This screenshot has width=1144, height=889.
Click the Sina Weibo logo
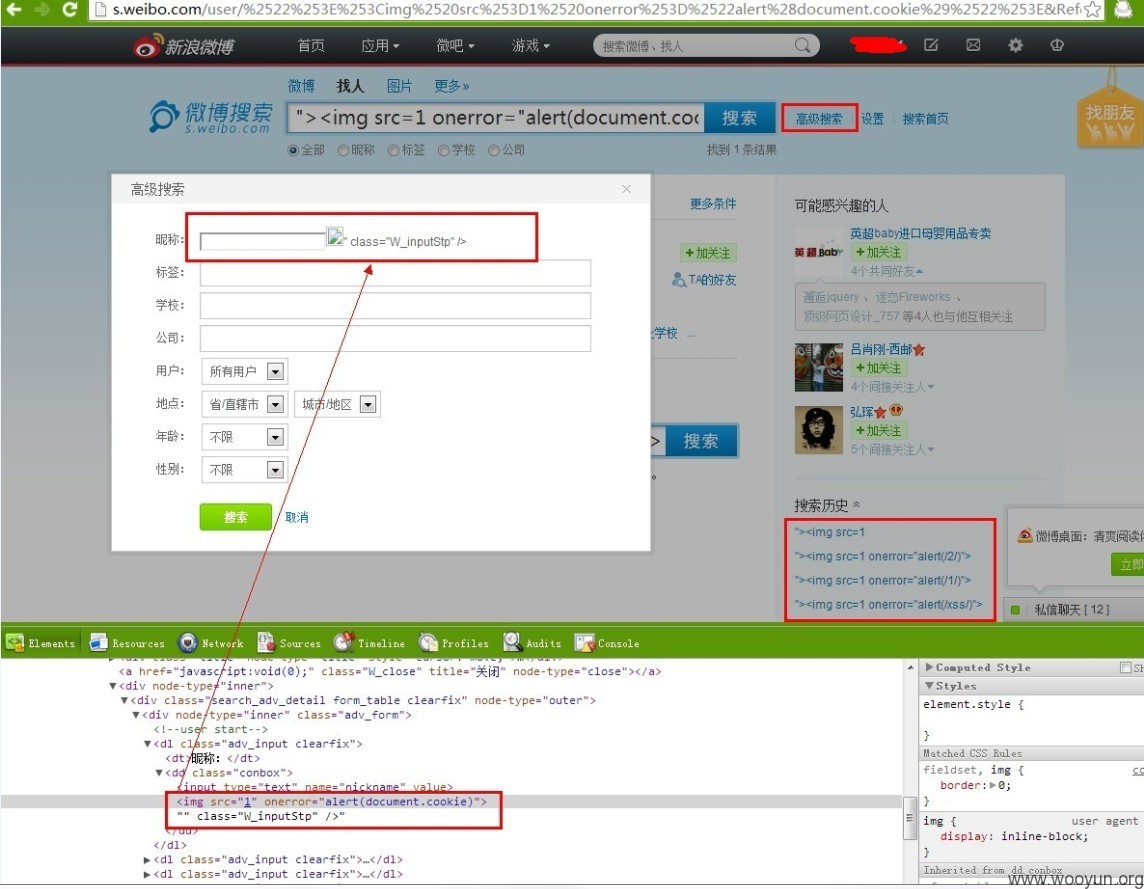coord(184,47)
